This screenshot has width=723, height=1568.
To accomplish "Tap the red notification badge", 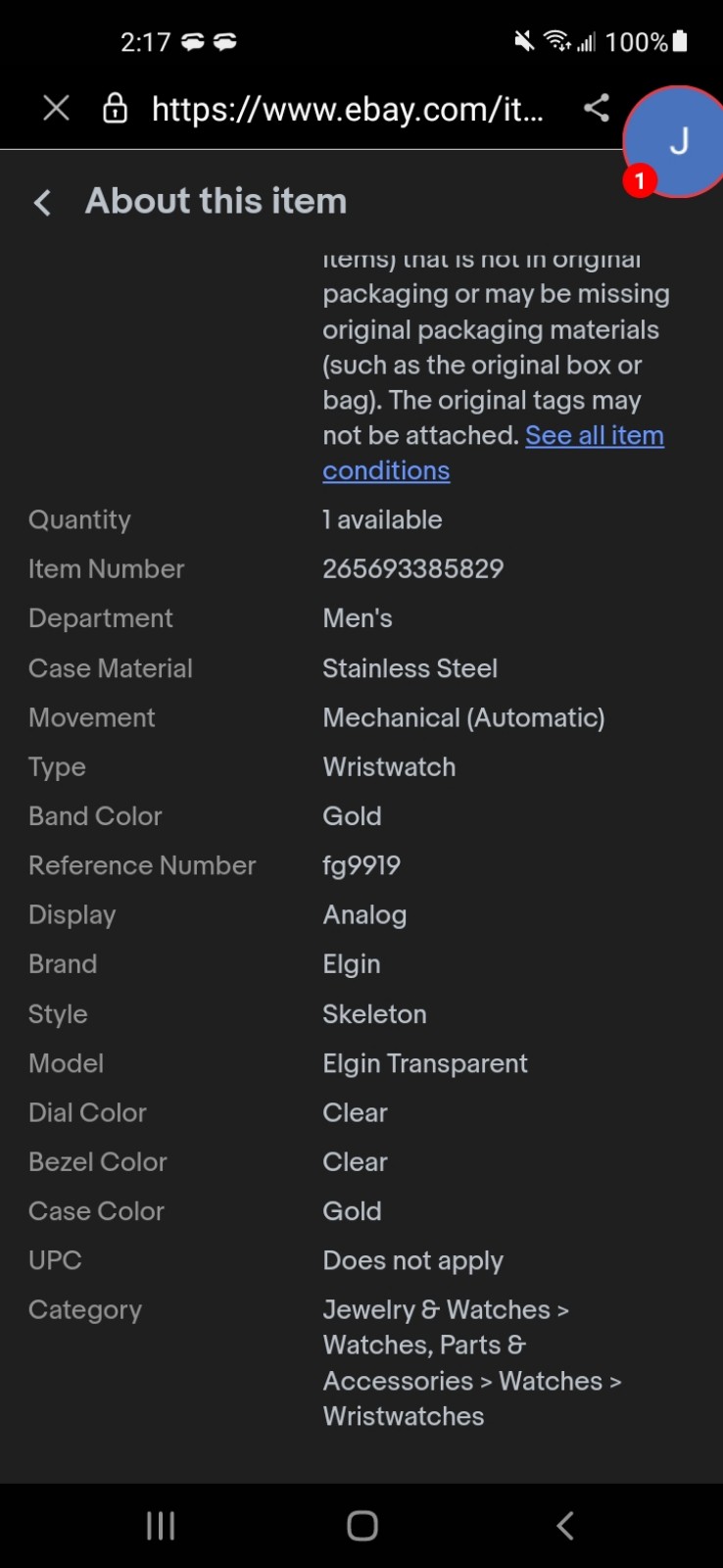I will tap(640, 180).
